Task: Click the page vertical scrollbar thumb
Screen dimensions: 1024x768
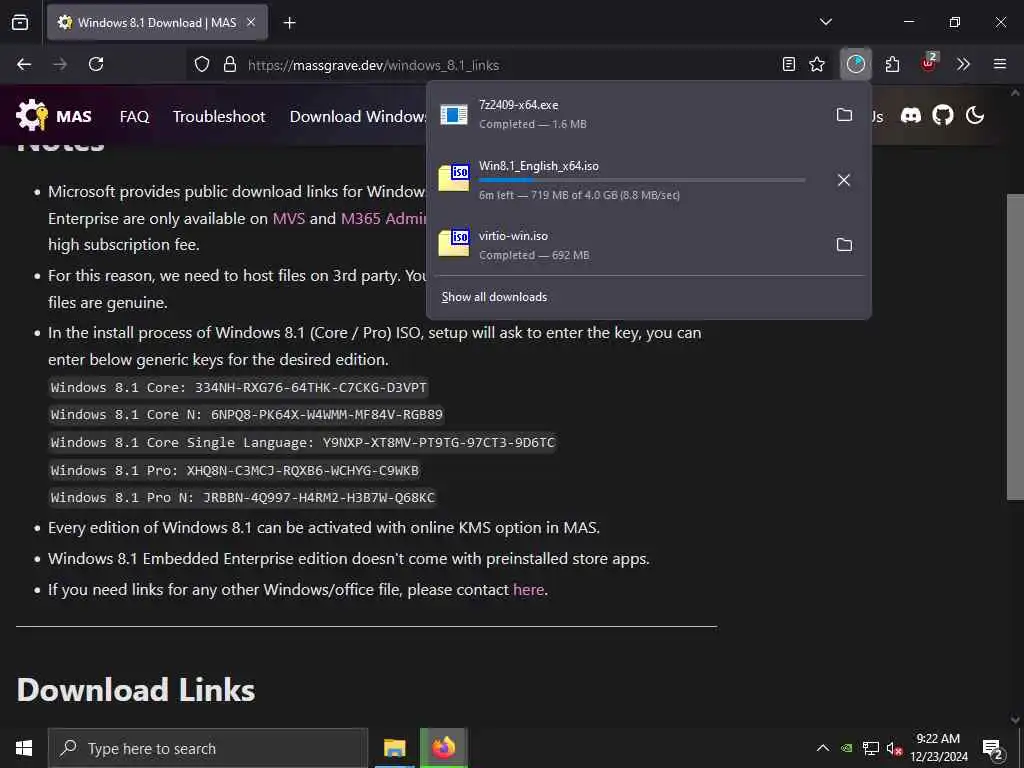Action: pyautogui.click(x=1015, y=347)
